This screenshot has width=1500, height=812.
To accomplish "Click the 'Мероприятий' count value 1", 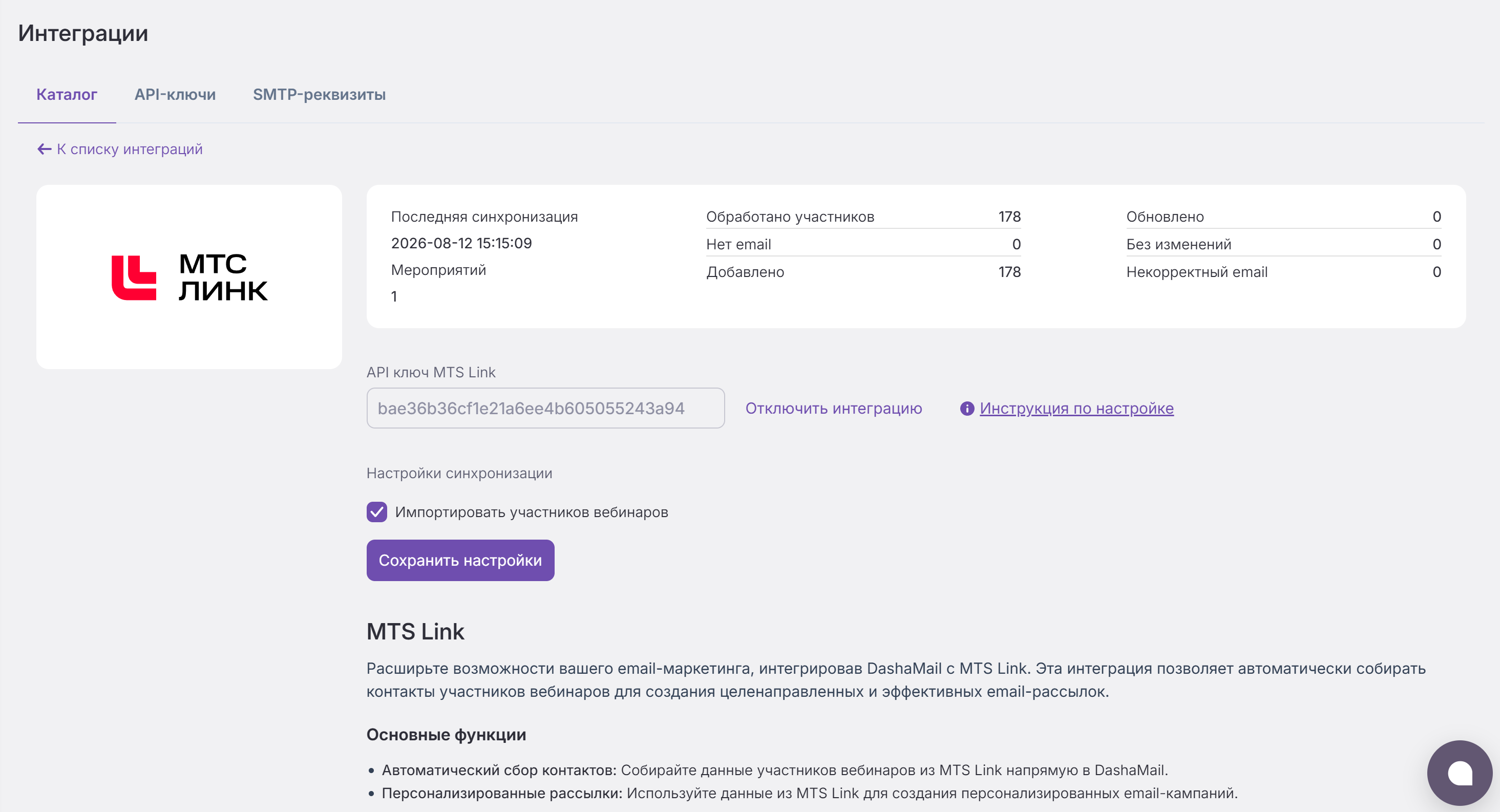I will 394,297.
